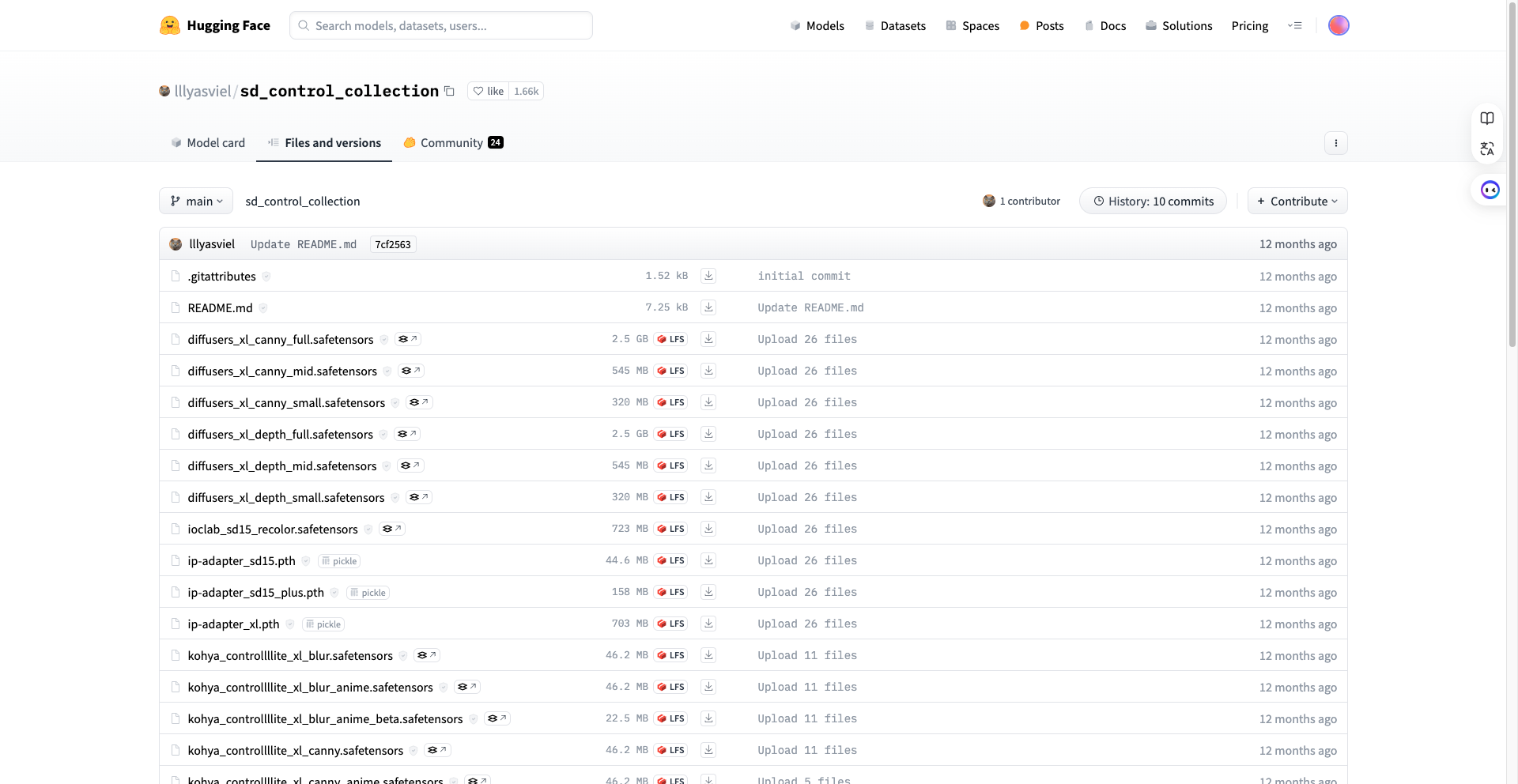Open safetensors viewer for kohya_controllllite_xl_blur_anime
This screenshot has height=784, width=1518.
pos(467,687)
